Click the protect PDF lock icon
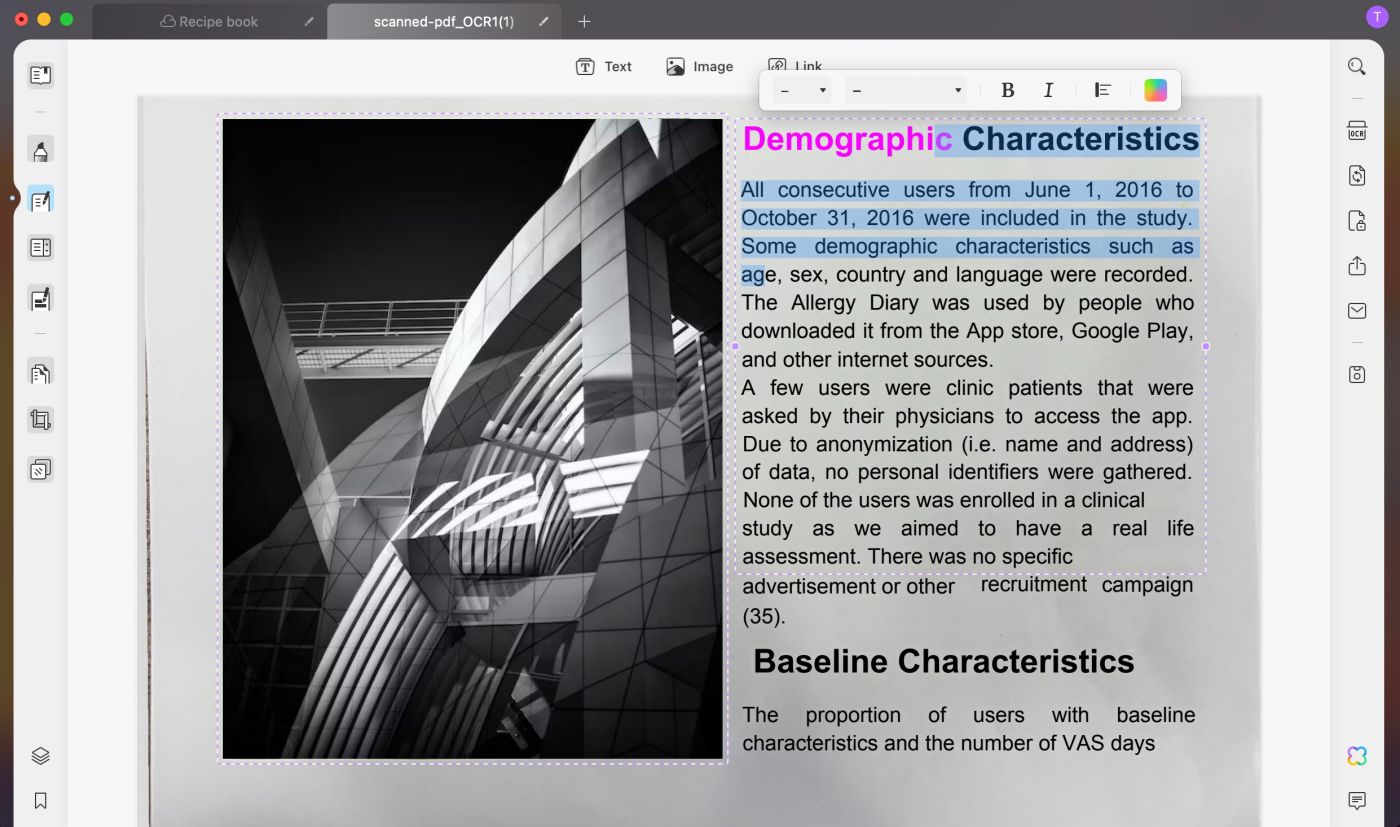Image resolution: width=1400 pixels, height=827 pixels. 1356,221
